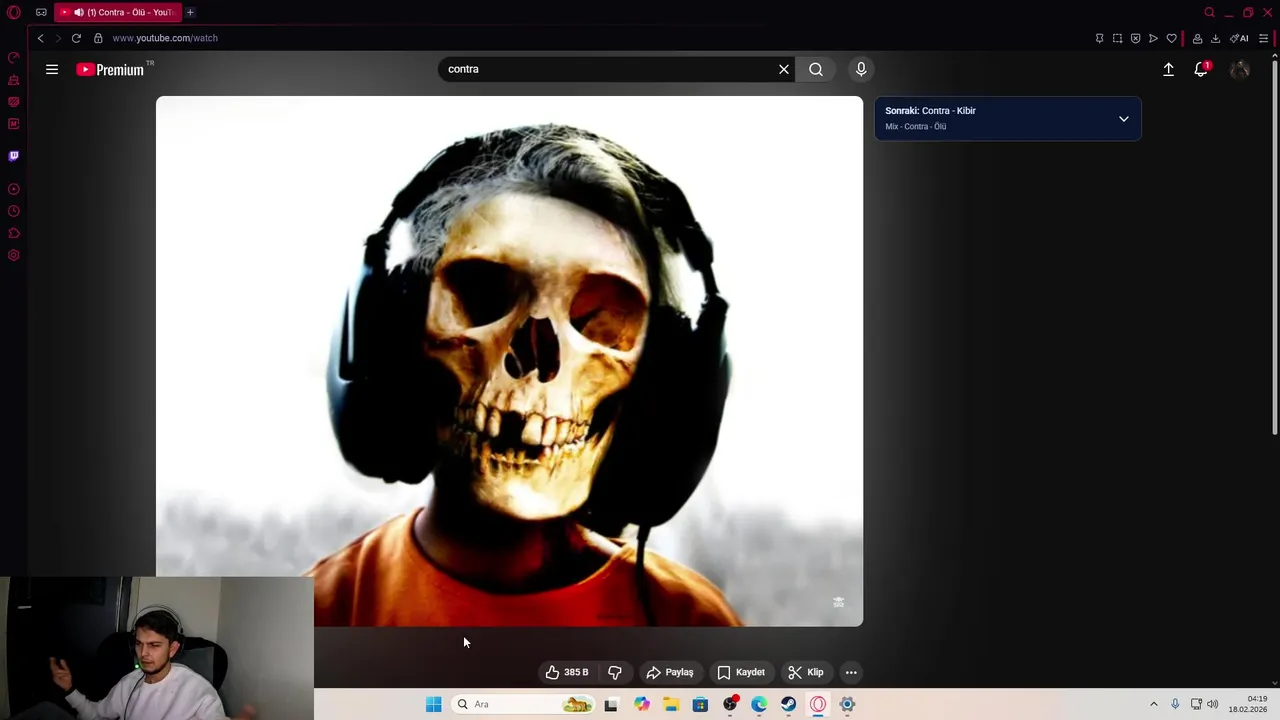The height and width of the screenshot is (720, 1280).
Task: Open the player send arrow icon in toolbar
Action: coord(1153,38)
